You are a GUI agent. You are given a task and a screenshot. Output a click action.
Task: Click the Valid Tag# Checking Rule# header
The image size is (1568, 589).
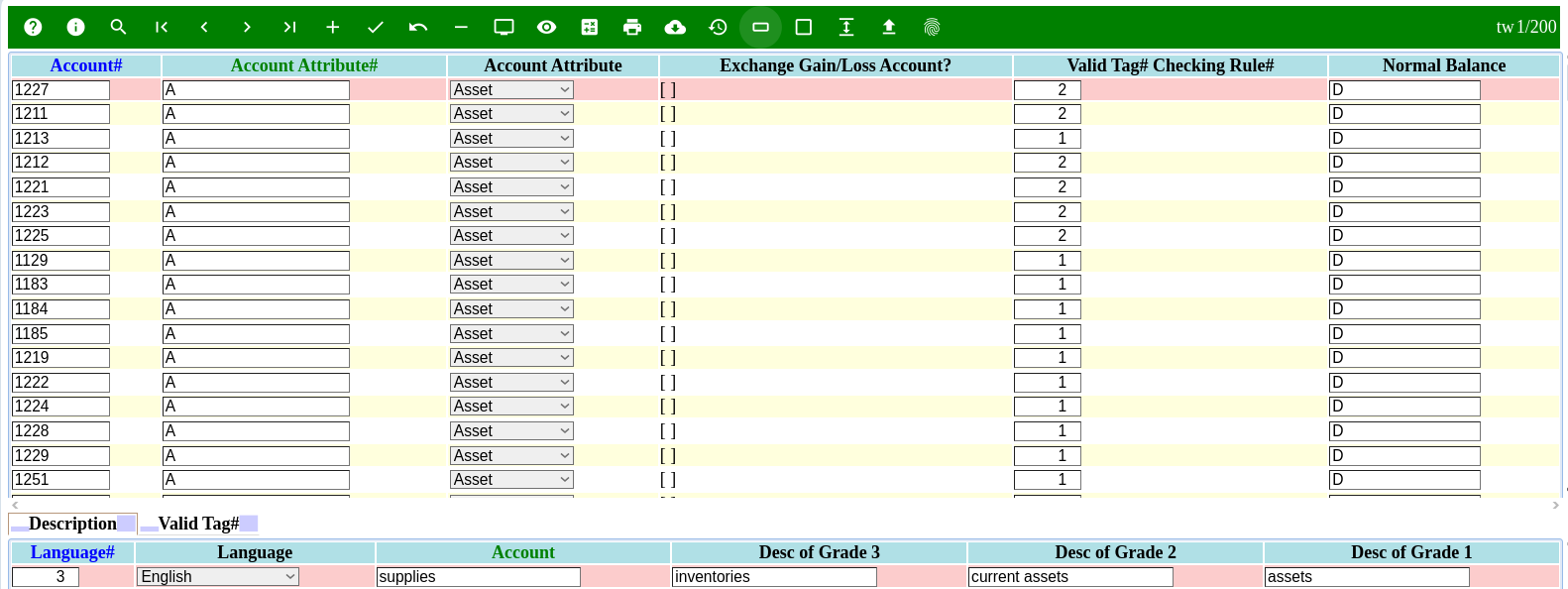coord(1171,65)
